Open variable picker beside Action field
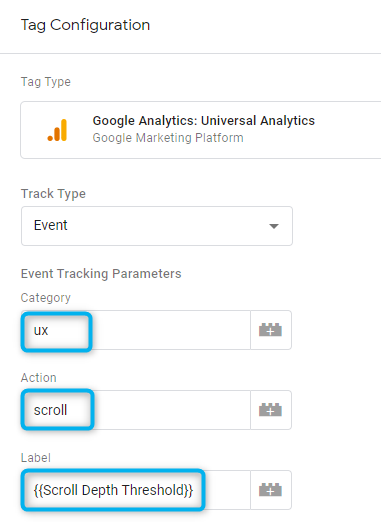Viewport: 381px width, 522px height. pyautogui.click(x=271, y=410)
